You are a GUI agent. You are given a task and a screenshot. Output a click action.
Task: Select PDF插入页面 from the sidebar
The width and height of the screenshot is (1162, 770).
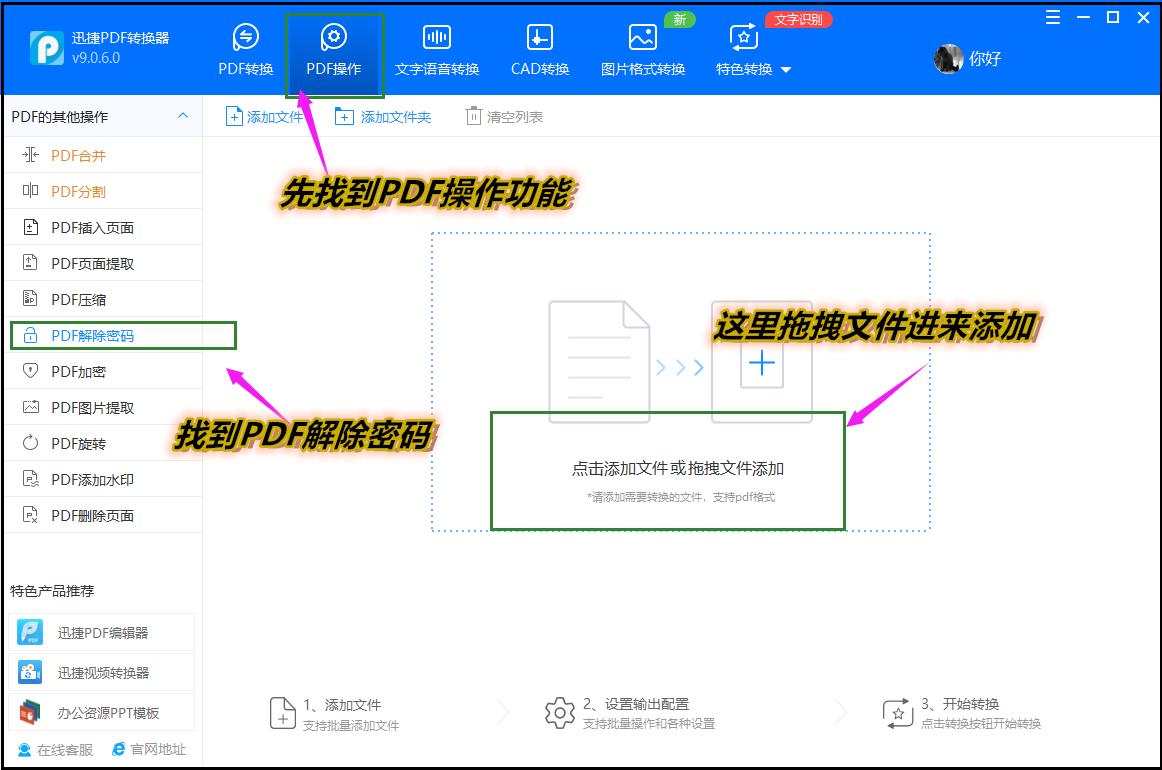tap(80, 227)
